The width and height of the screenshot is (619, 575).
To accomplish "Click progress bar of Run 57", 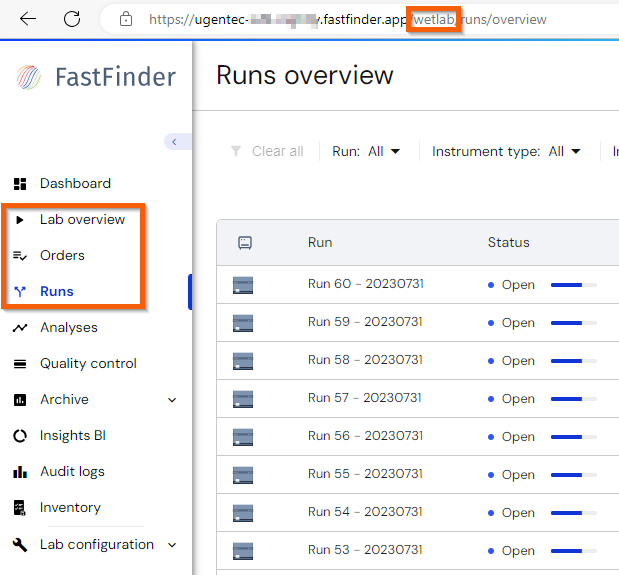I will [x=574, y=399].
